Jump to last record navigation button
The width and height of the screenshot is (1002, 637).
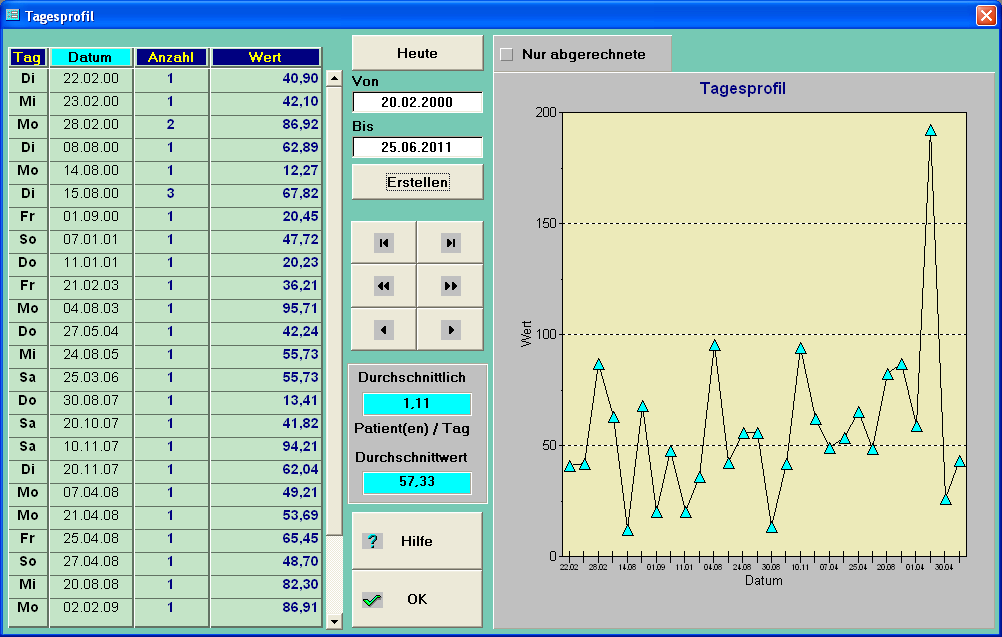point(450,243)
